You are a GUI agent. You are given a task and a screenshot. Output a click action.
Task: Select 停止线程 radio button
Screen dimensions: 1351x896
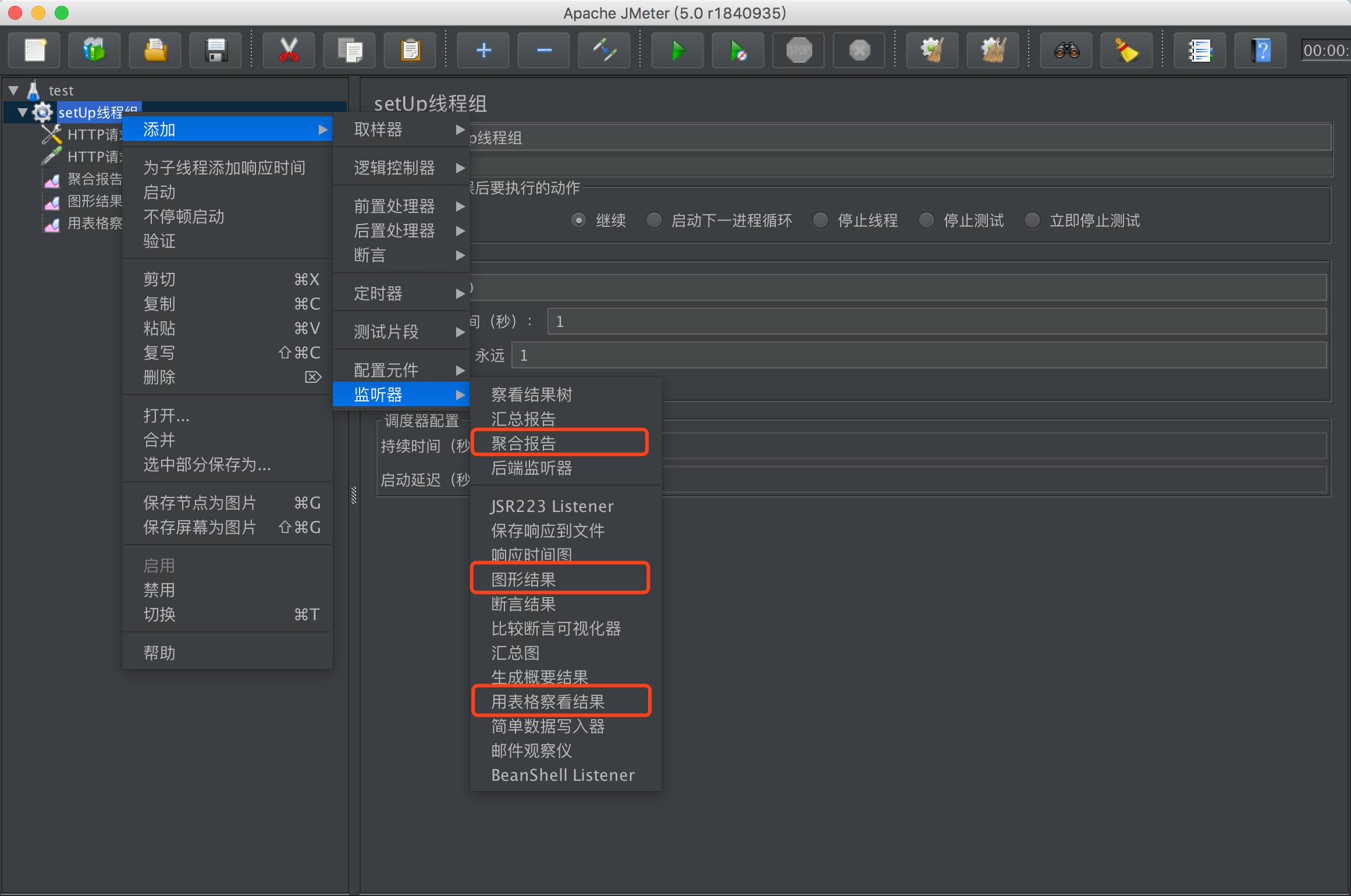tap(820, 221)
